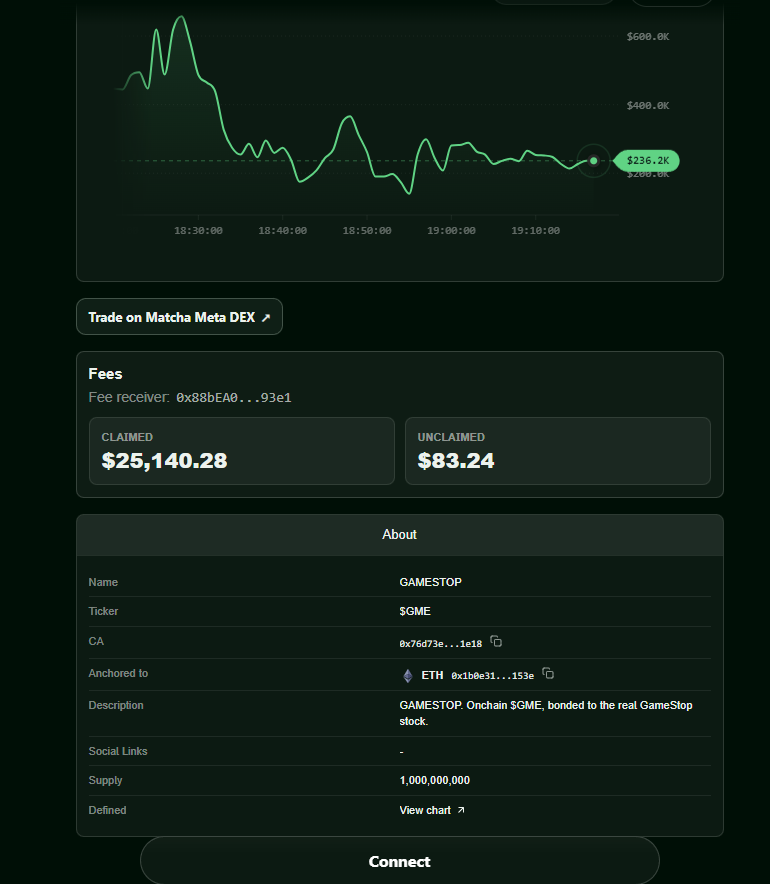Click the token description text
This screenshot has height=884, width=770.
point(546,713)
